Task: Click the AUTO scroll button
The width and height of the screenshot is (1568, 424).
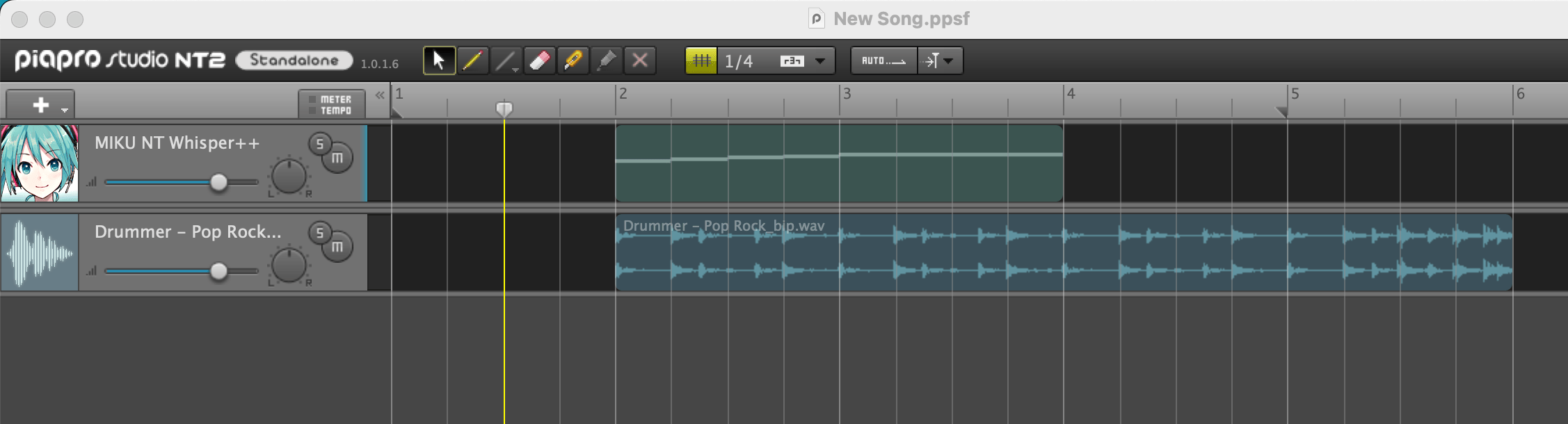Action: 883,60
